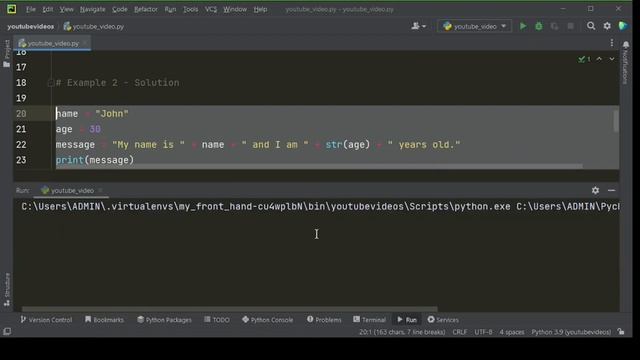
Task: Click the inspections checkmark widget
Action: click(x=584, y=59)
